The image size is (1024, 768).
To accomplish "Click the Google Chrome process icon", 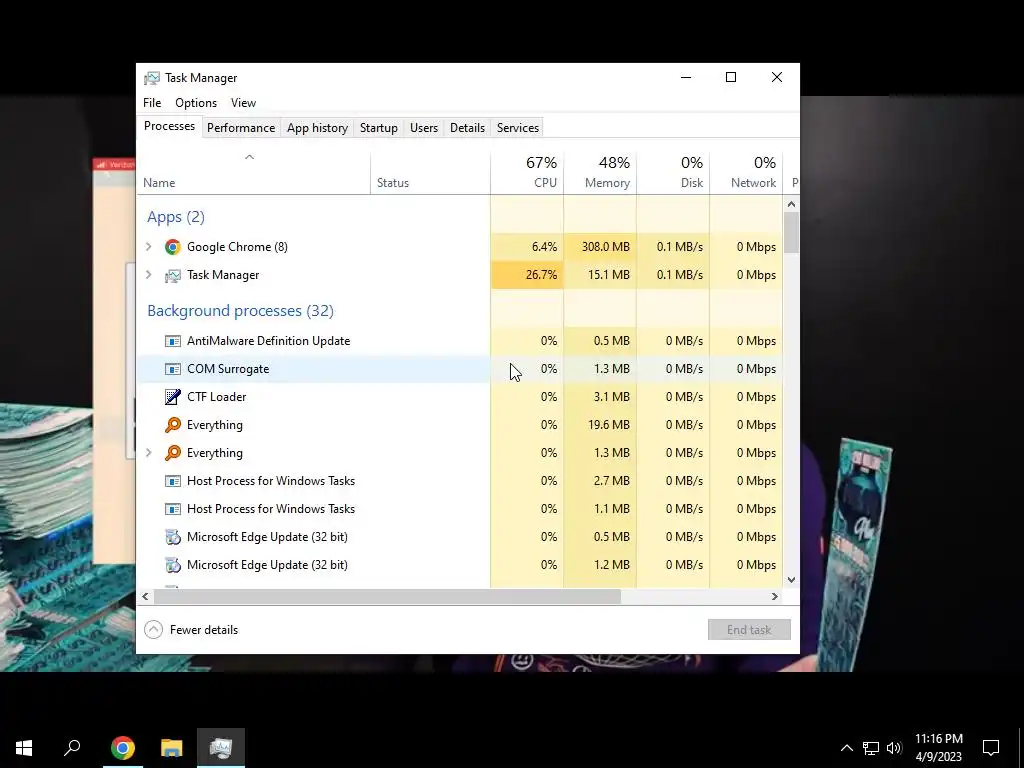I will click(172, 247).
